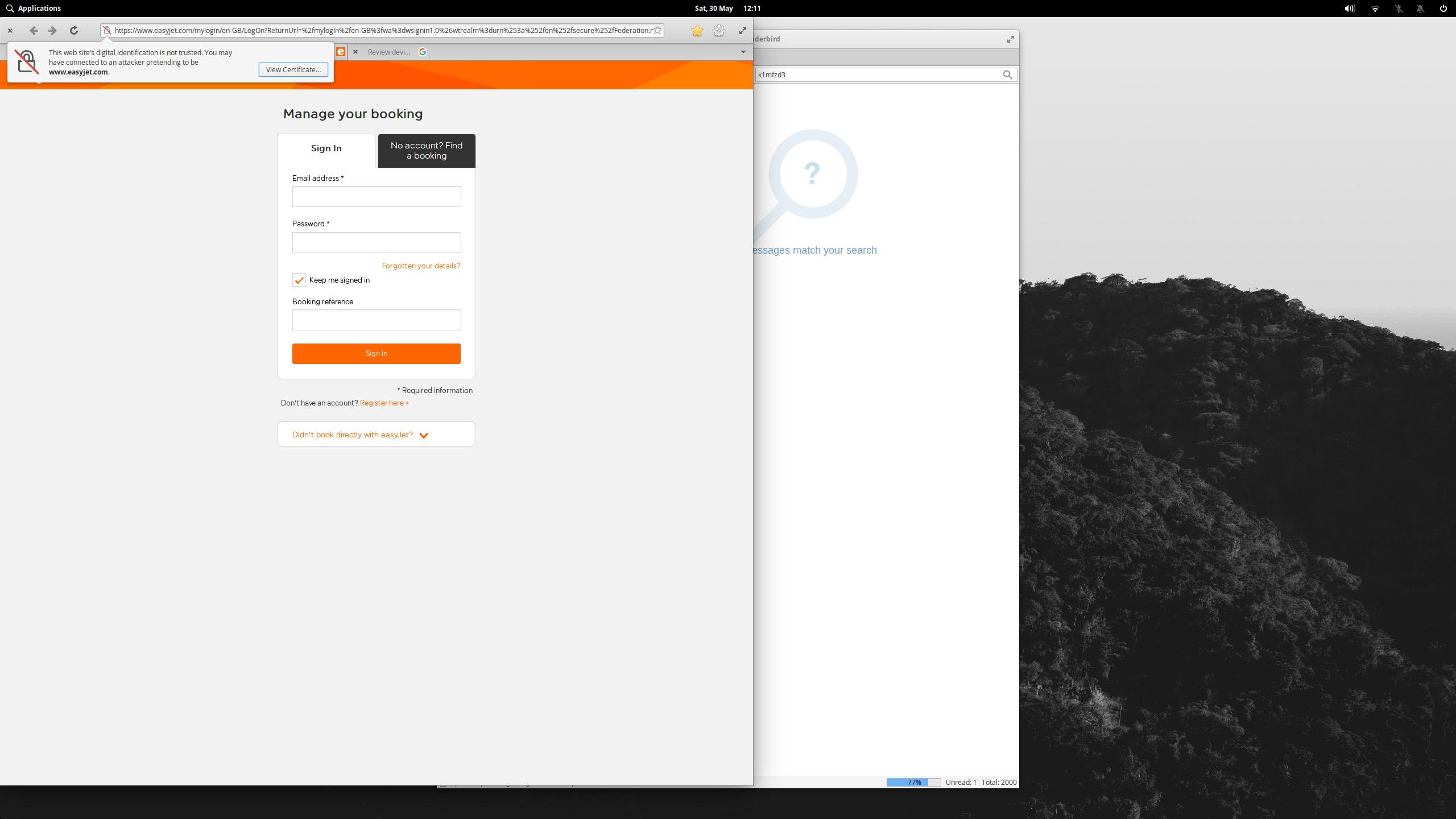Focus the Password field

pos(377,242)
